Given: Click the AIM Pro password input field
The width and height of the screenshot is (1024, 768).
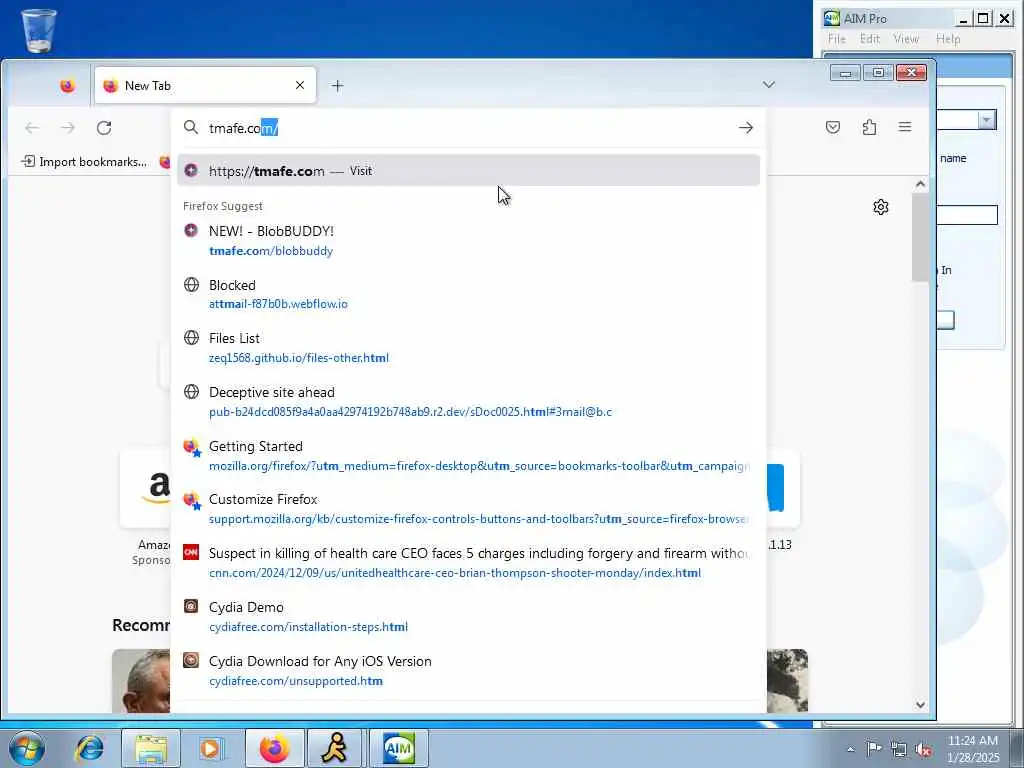Looking at the screenshot, I should pyautogui.click(x=967, y=215).
